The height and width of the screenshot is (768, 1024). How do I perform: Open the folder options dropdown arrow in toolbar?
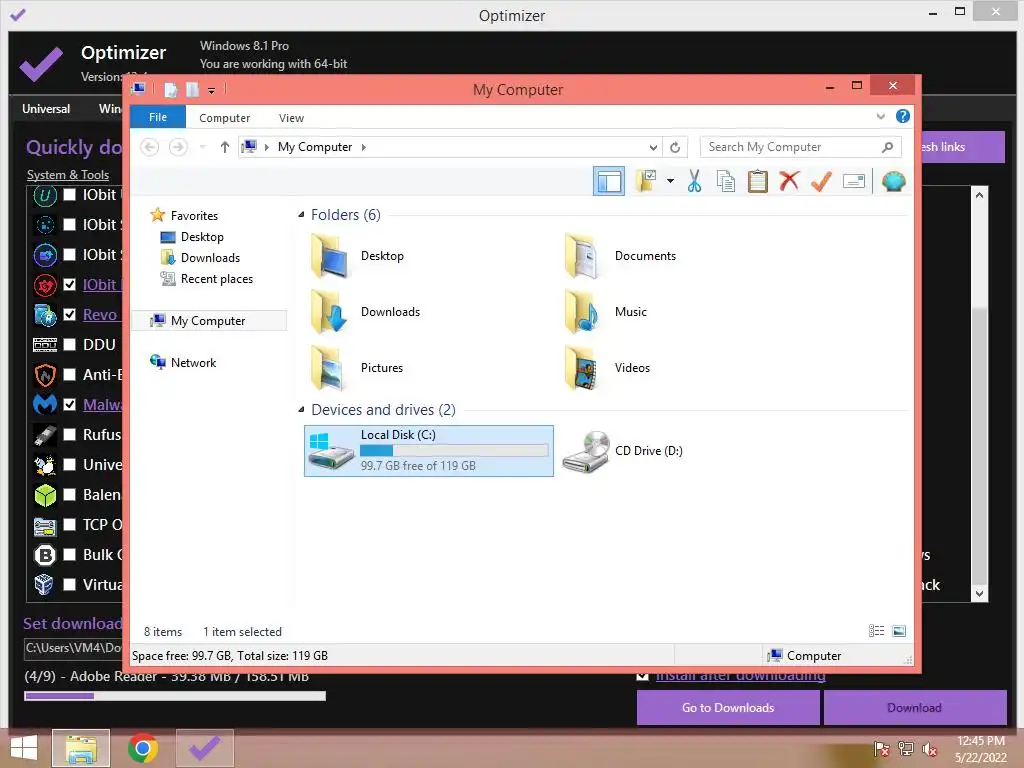tap(670, 181)
